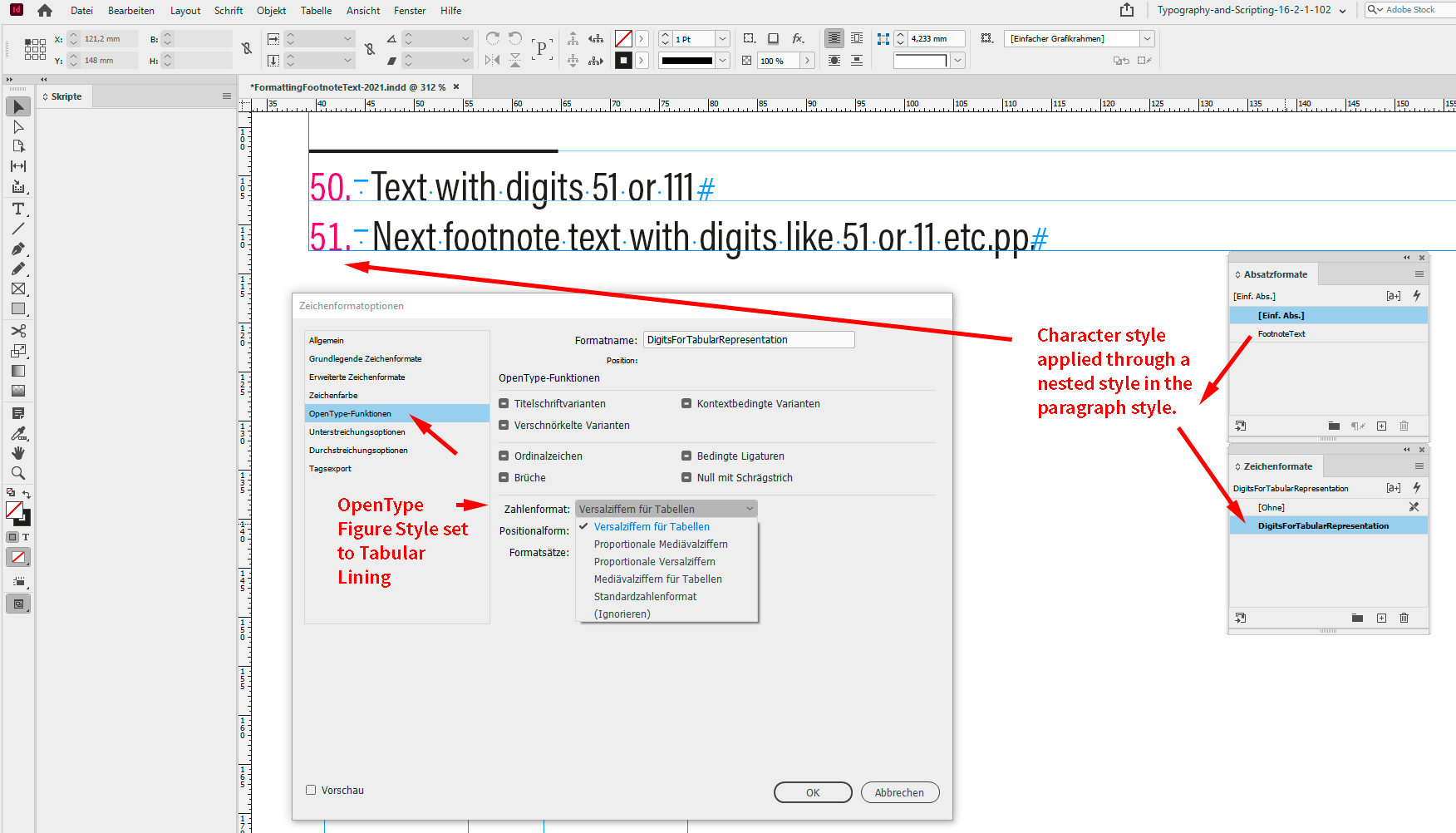This screenshot has width=1456, height=833.
Task: Toggle the Titelschriftvarianten checkbox
Action: (x=504, y=404)
